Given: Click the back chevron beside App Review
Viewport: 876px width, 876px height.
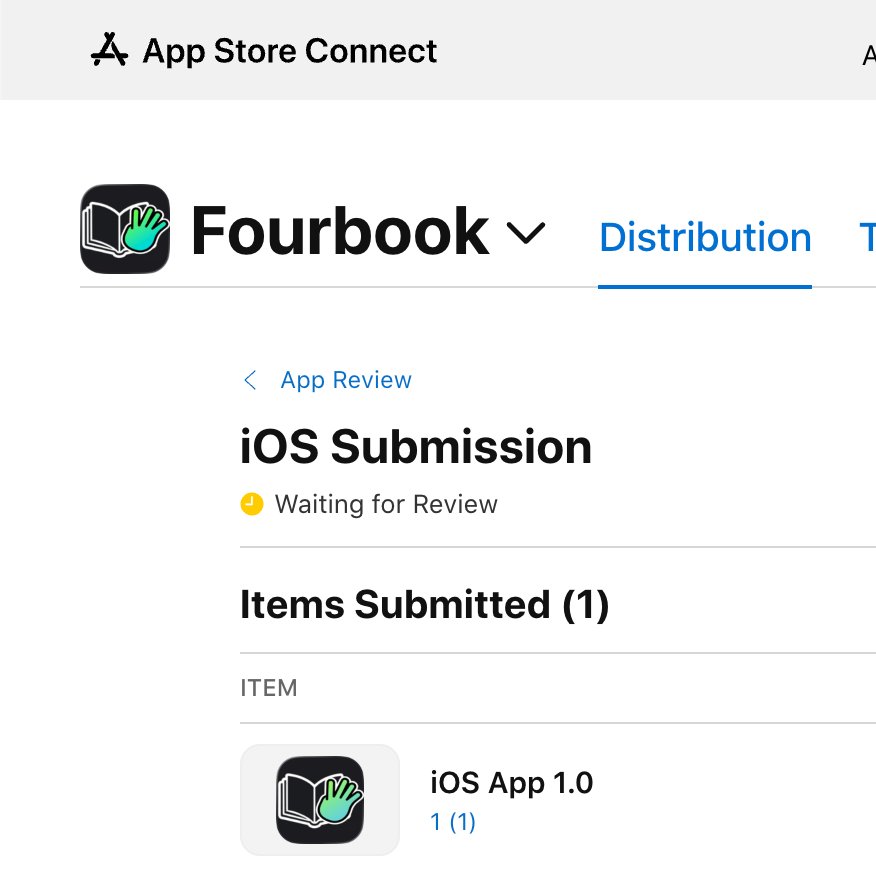Looking at the screenshot, I should point(250,380).
